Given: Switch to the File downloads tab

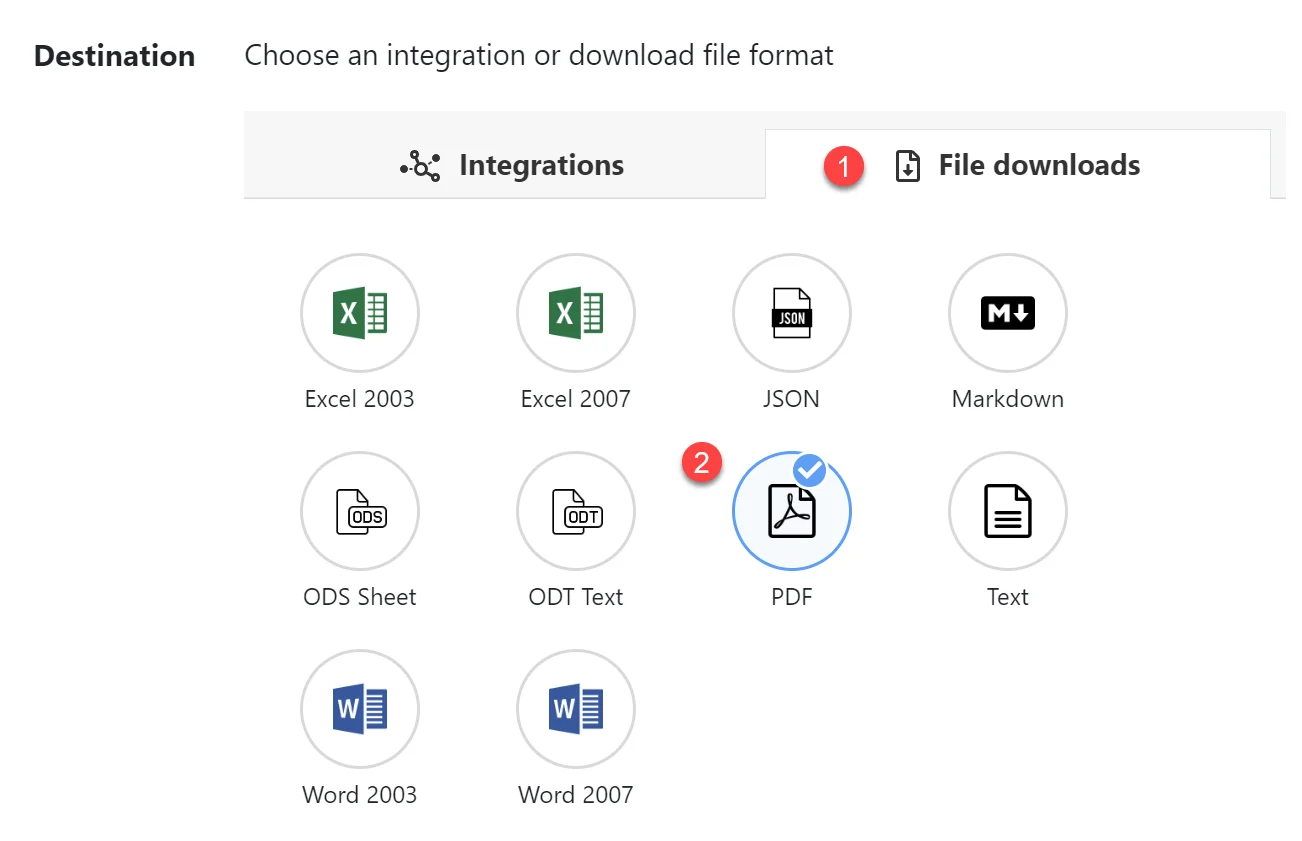Looking at the screenshot, I should (x=1018, y=165).
